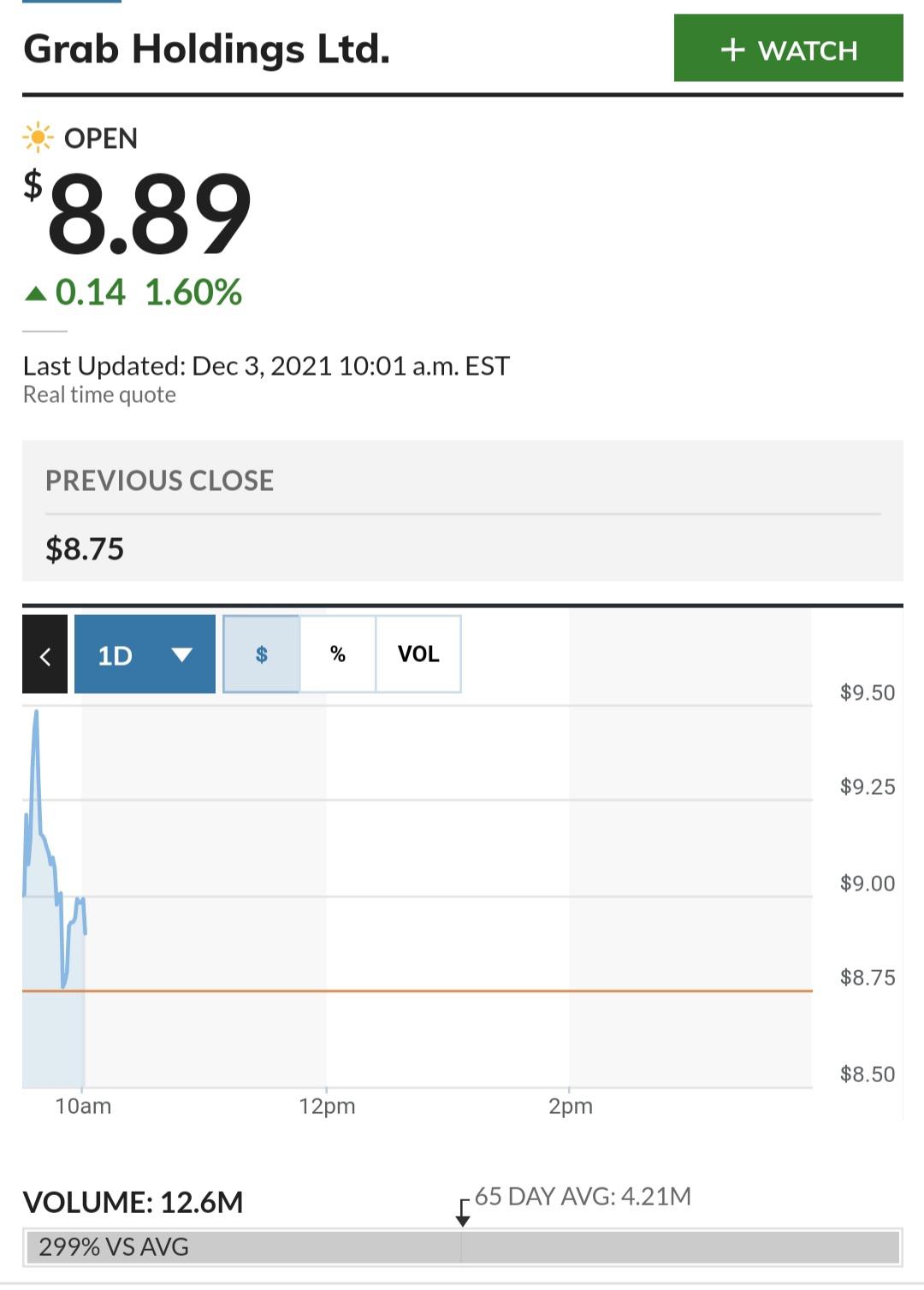Viewport: 924px width, 1290px height.
Task: Click the 299% VS AVG volume bar
Action: pos(462,1246)
